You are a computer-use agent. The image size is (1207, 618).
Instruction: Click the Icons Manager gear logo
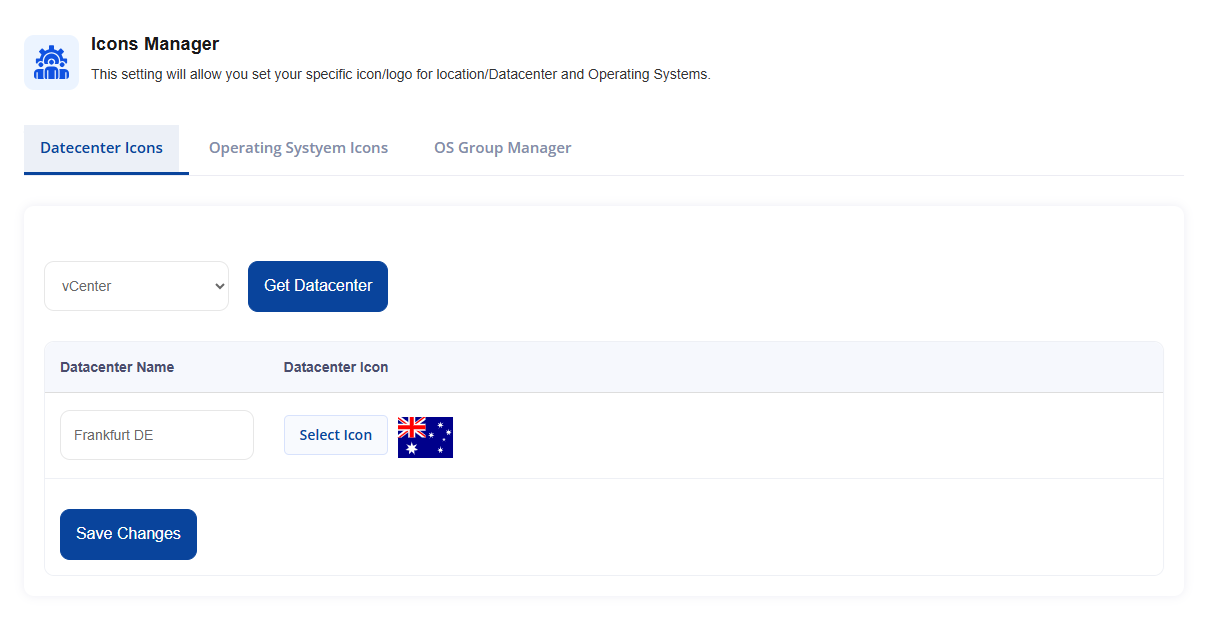pyautogui.click(x=51, y=62)
